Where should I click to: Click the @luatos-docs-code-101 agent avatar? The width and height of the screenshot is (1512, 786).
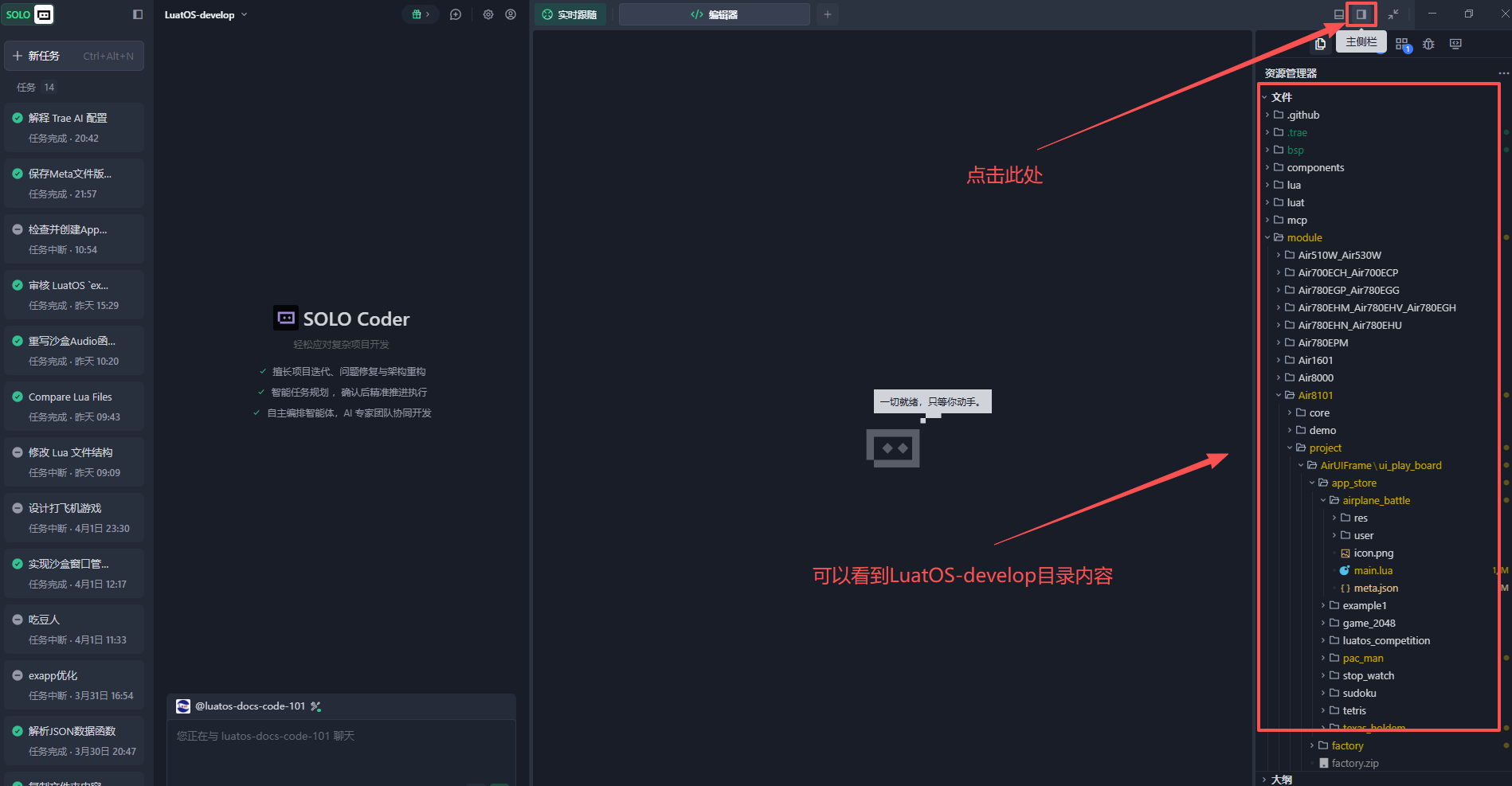pos(183,706)
